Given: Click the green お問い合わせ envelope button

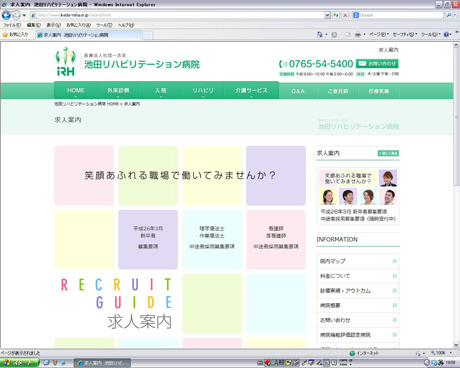Looking at the screenshot, I should click(377, 63).
